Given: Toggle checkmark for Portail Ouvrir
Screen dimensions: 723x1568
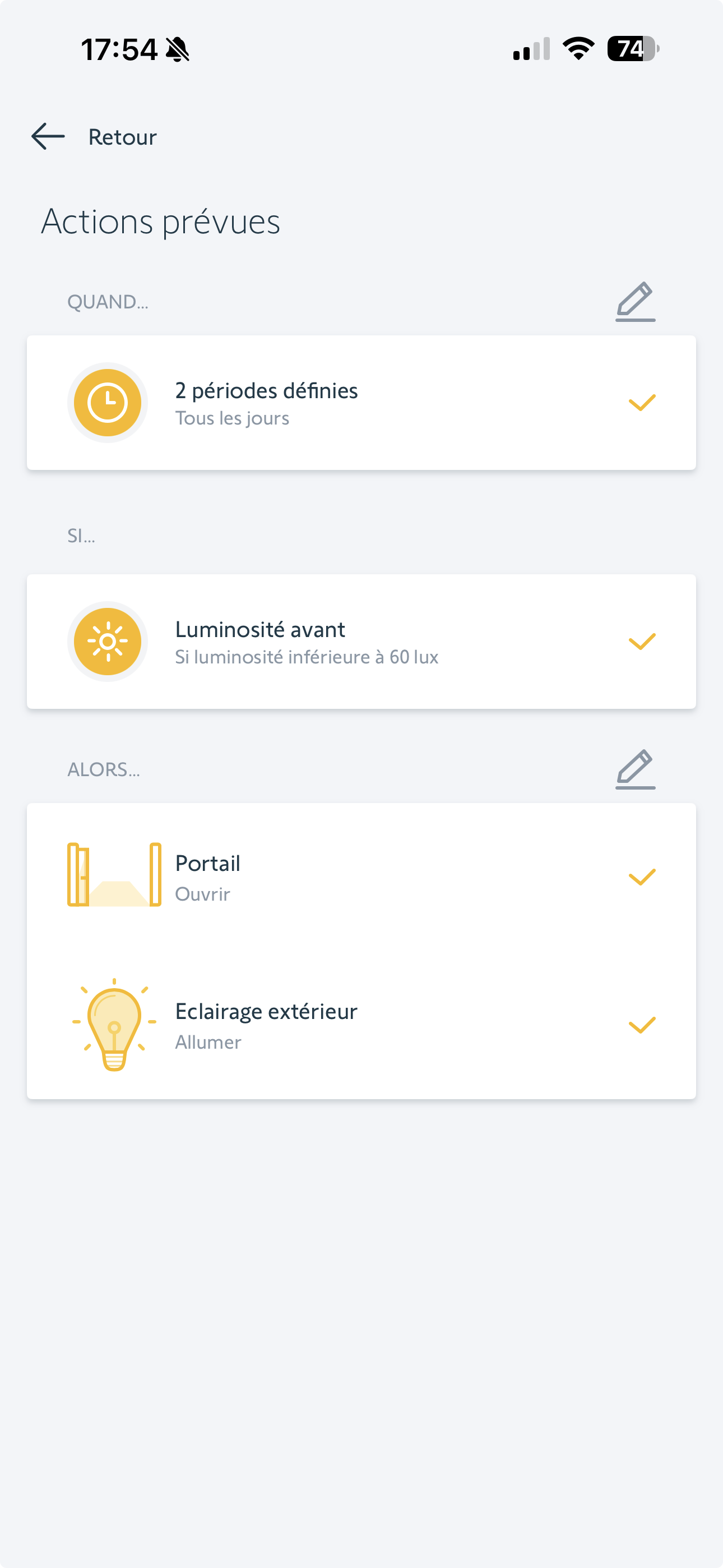Looking at the screenshot, I should pyautogui.click(x=641, y=877).
